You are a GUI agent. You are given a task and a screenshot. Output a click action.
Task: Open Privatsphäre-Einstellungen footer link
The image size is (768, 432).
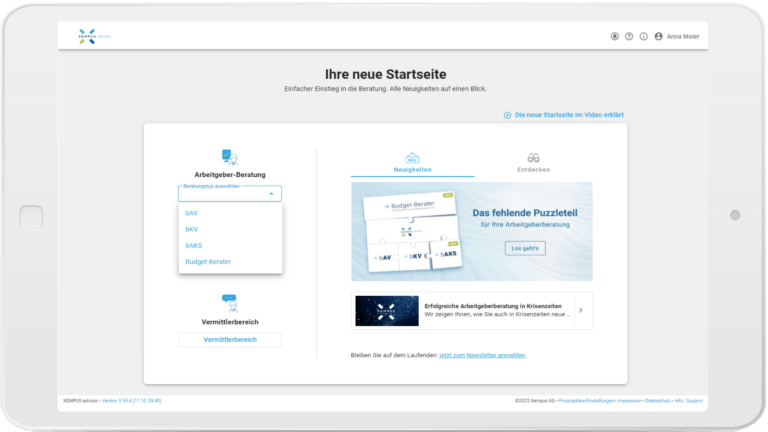click(x=586, y=401)
